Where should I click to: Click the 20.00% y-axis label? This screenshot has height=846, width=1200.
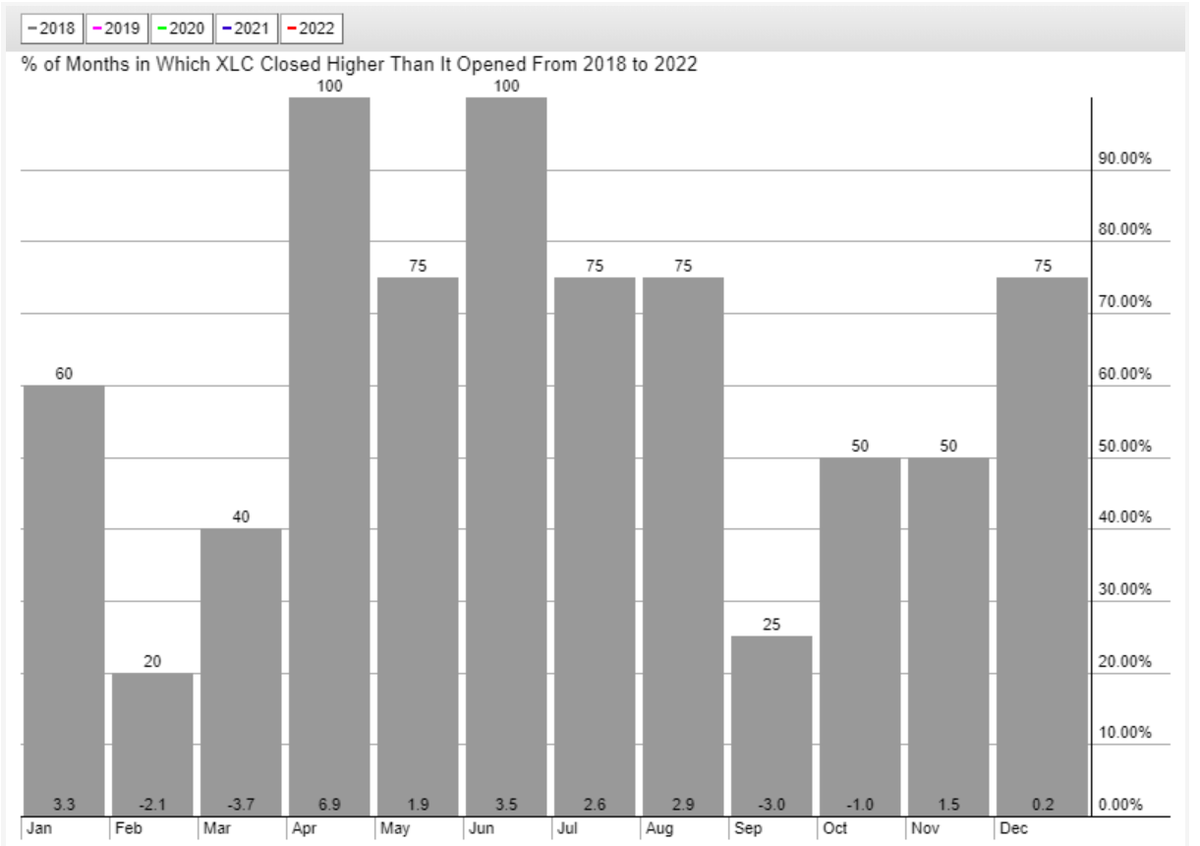pos(1124,662)
